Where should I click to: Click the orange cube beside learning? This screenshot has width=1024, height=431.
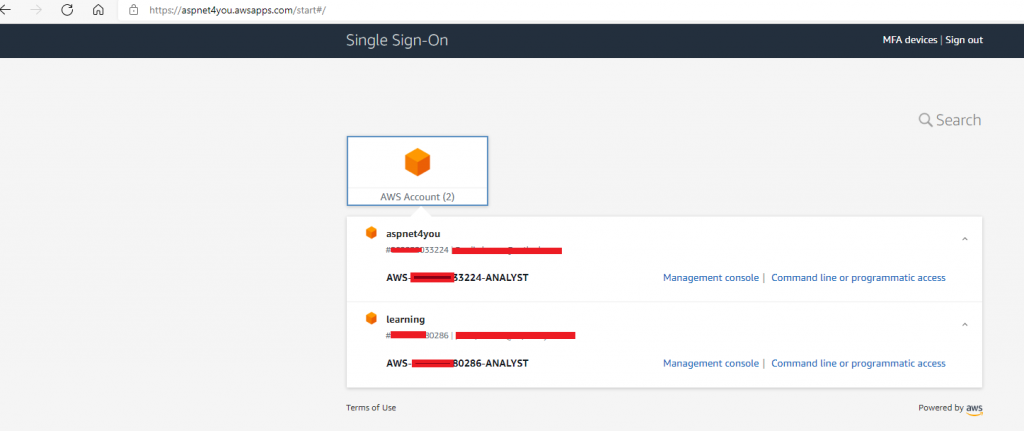pyautogui.click(x=371, y=319)
